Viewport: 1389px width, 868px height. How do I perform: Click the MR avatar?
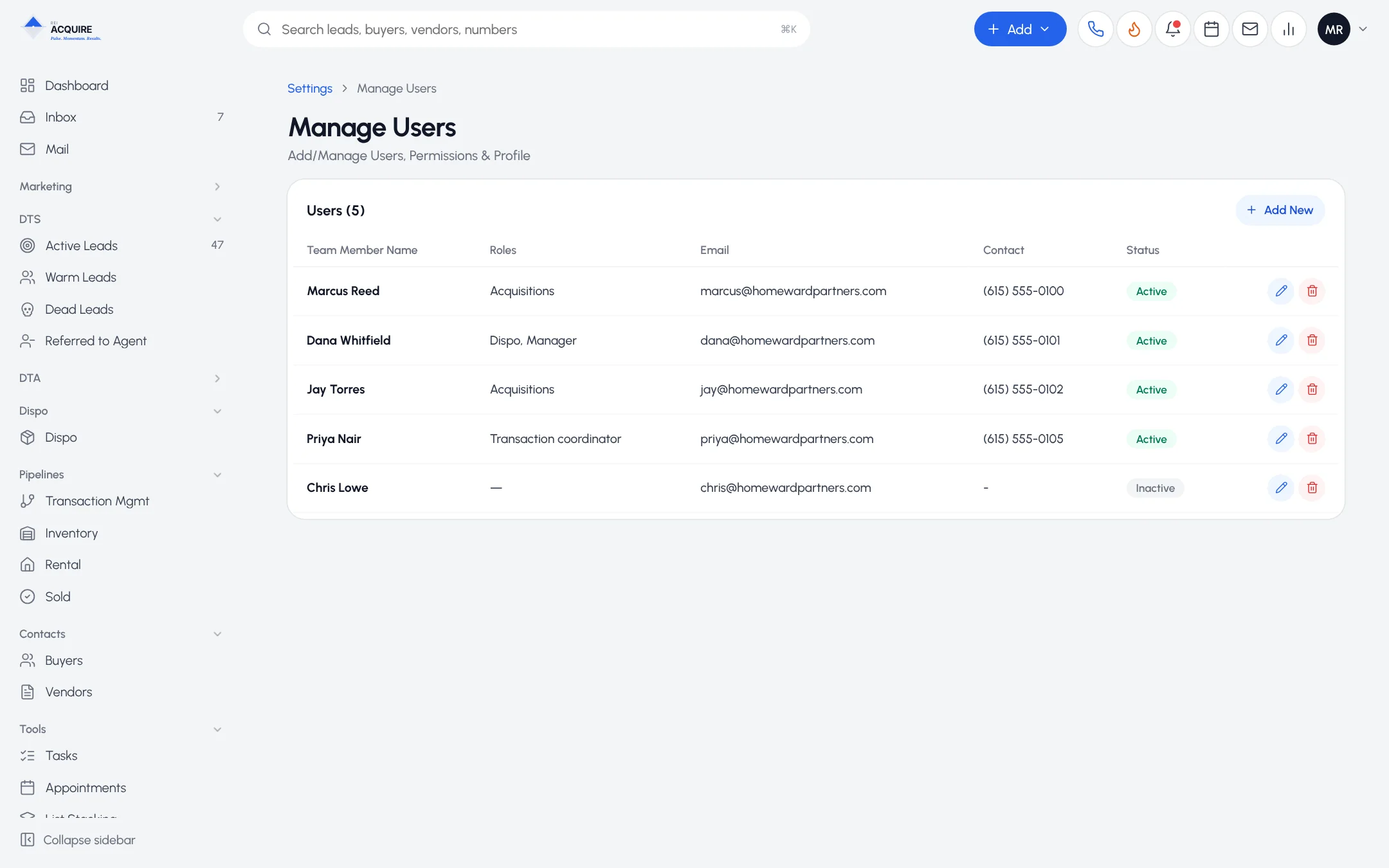point(1334,29)
